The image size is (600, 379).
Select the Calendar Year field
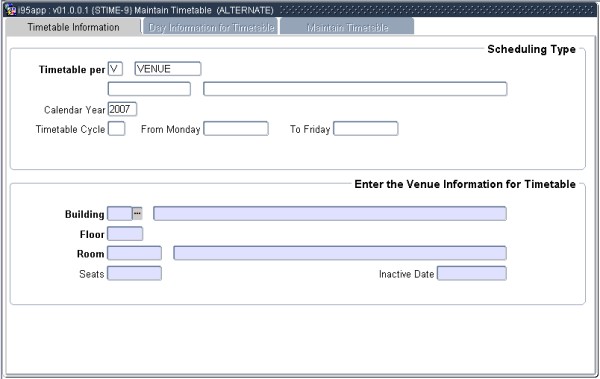pos(122,109)
